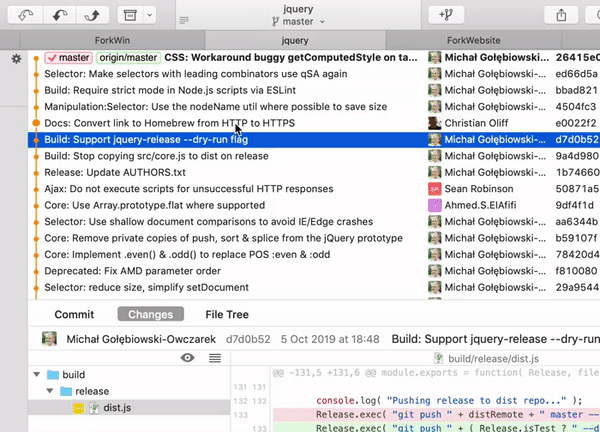Switch to the ForkWebsite repository tab
This screenshot has width=600, height=432.
tap(473, 40)
